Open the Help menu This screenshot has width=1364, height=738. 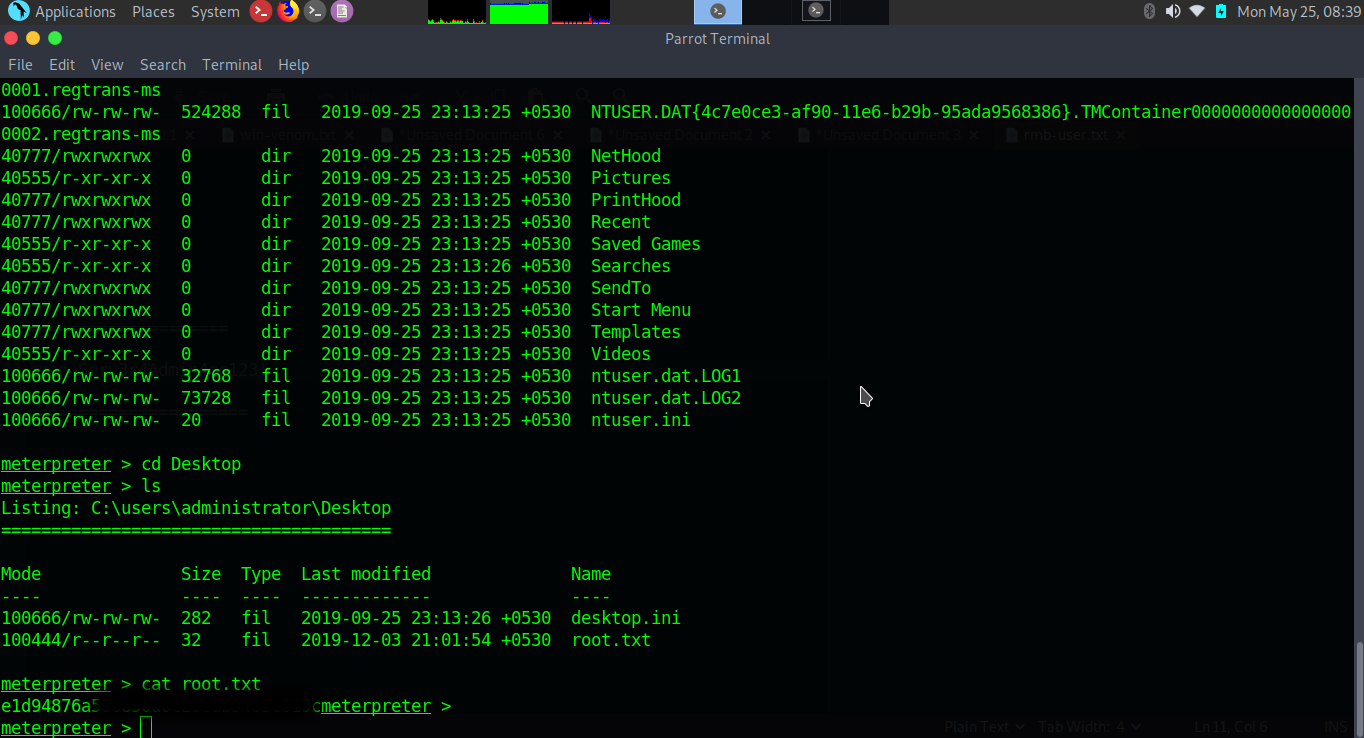[x=293, y=65]
